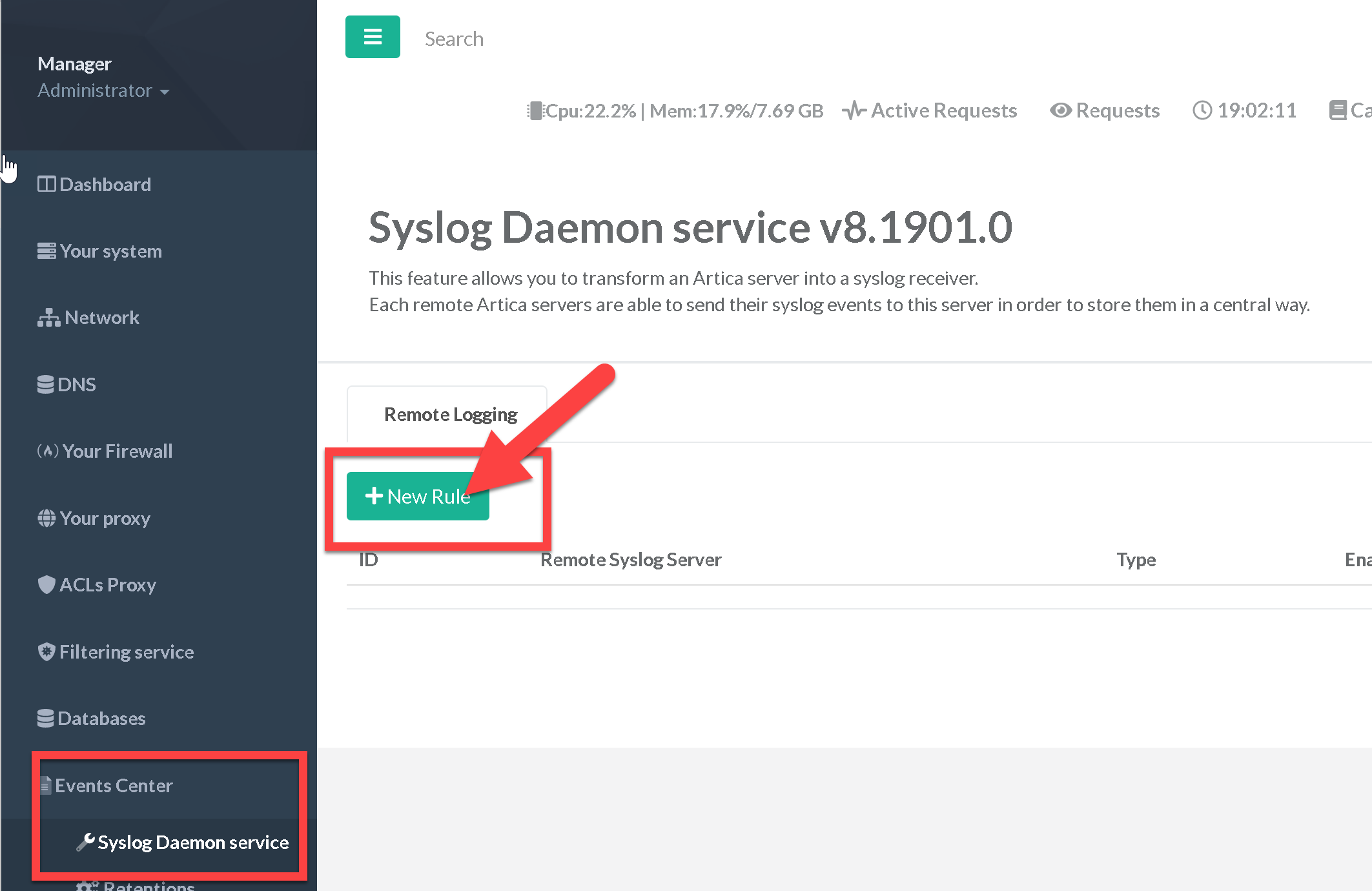Select Syslog Daemon service submenu item

[183, 843]
